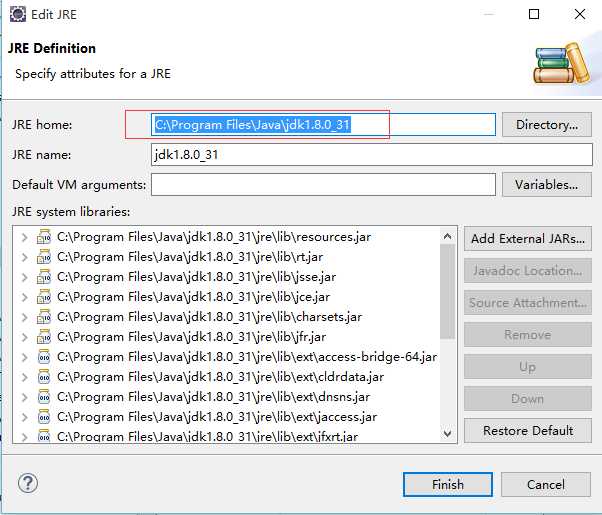Confirm with the Finish button

(x=448, y=484)
